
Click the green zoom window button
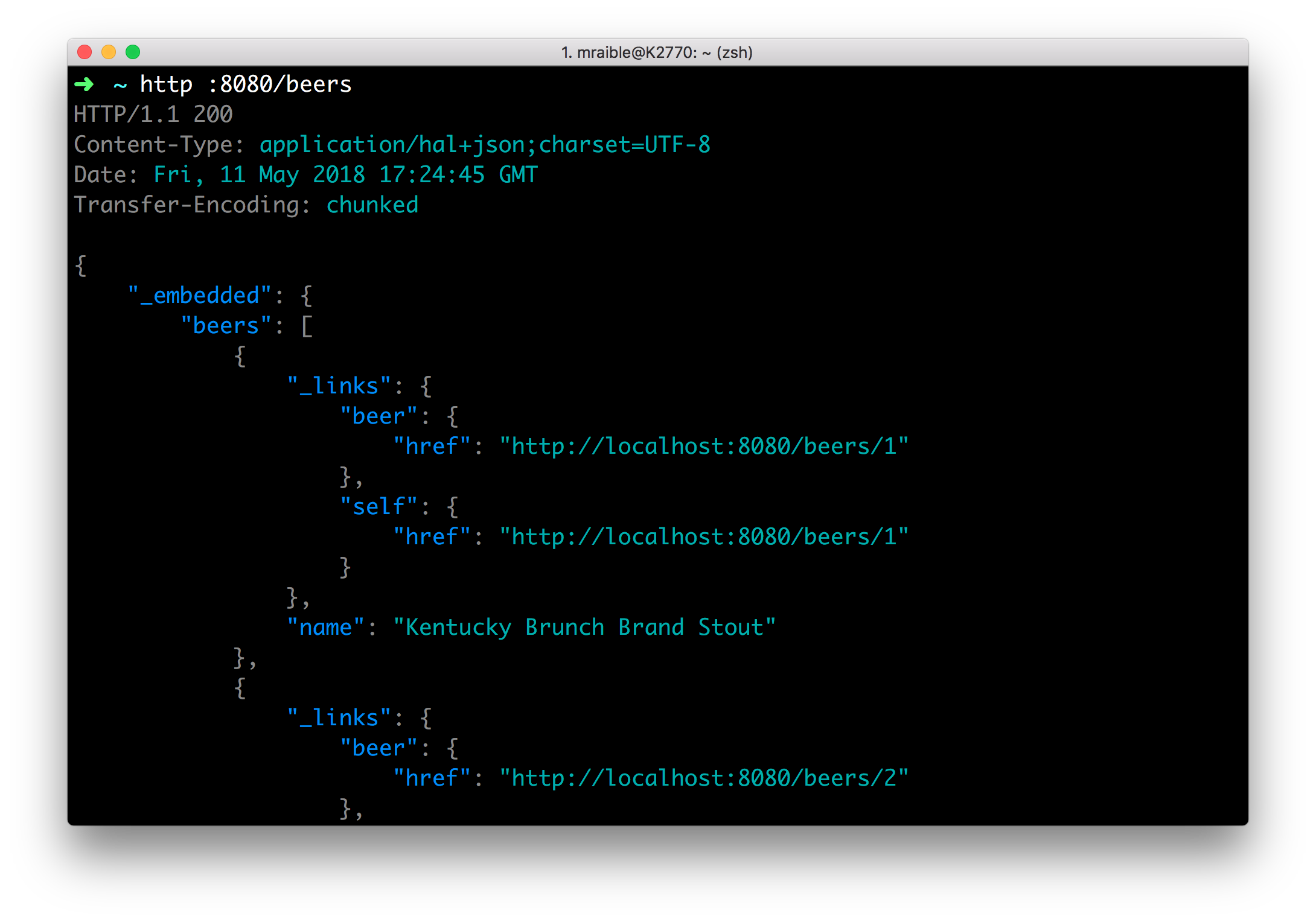click(x=133, y=52)
